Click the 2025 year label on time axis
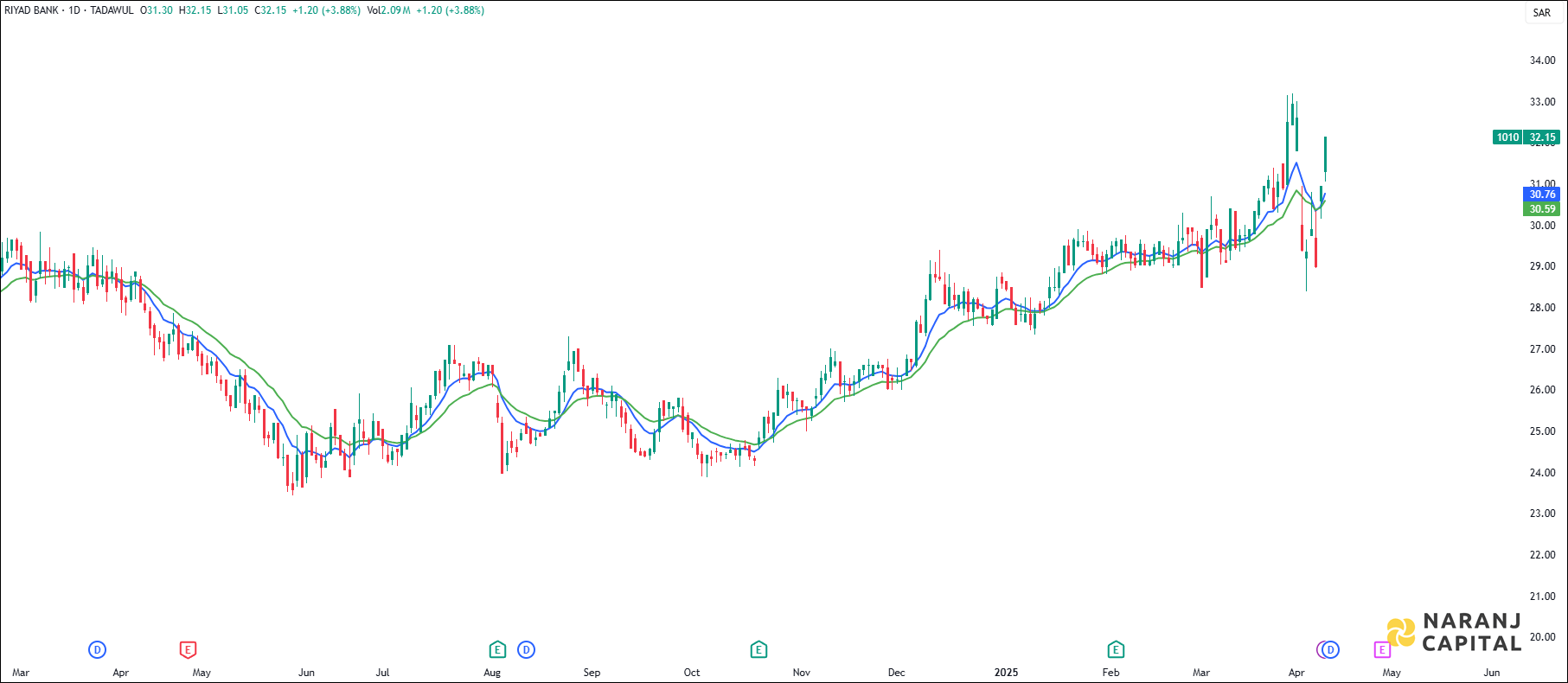This screenshot has height=683, width=1568. coord(1006,673)
